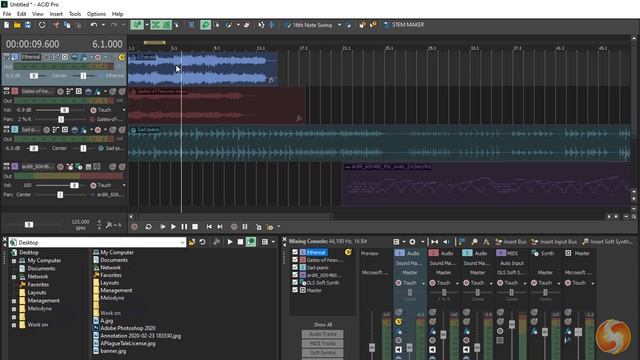Uncheck the ardit MIDI track checkbox in console

(295, 275)
